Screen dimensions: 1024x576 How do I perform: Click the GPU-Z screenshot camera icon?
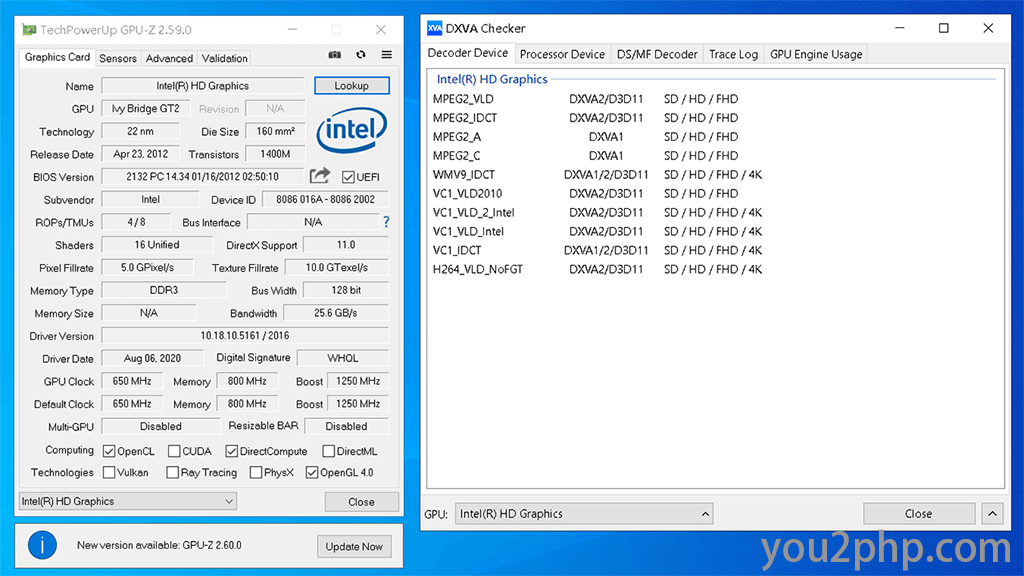tap(335, 56)
